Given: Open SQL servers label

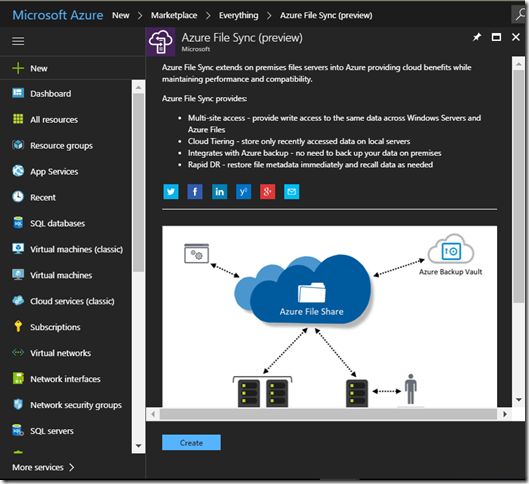Looking at the screenshot, I should pyautogui.click(x=52, y=431).
